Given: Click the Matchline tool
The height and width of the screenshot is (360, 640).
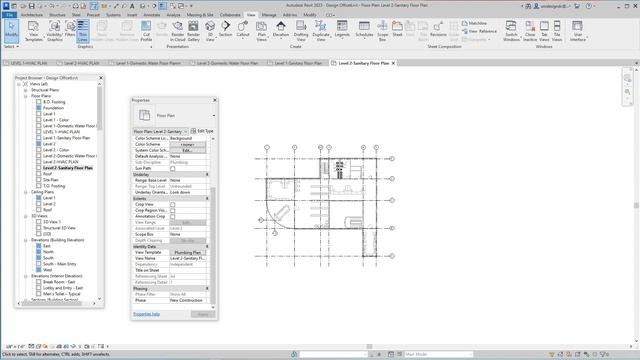Looking at the screenshot, I should click(474, 23).
